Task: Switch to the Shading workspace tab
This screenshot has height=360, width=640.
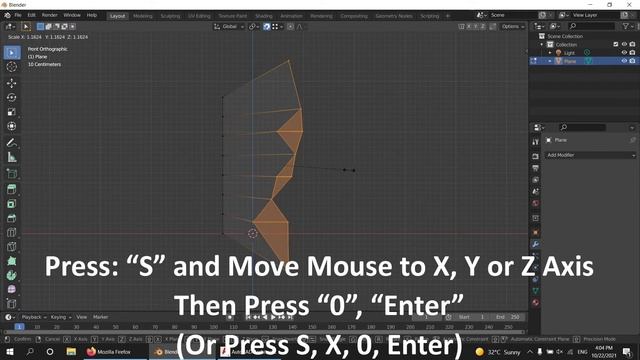Action: coord(264,16)
